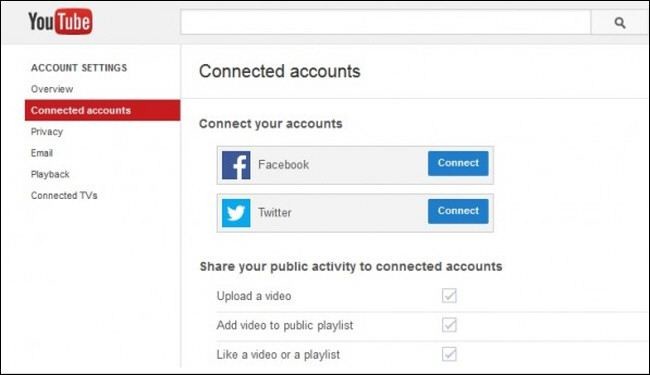Focus the YouTube search field
650x375 pixels.
coord(386,23)
